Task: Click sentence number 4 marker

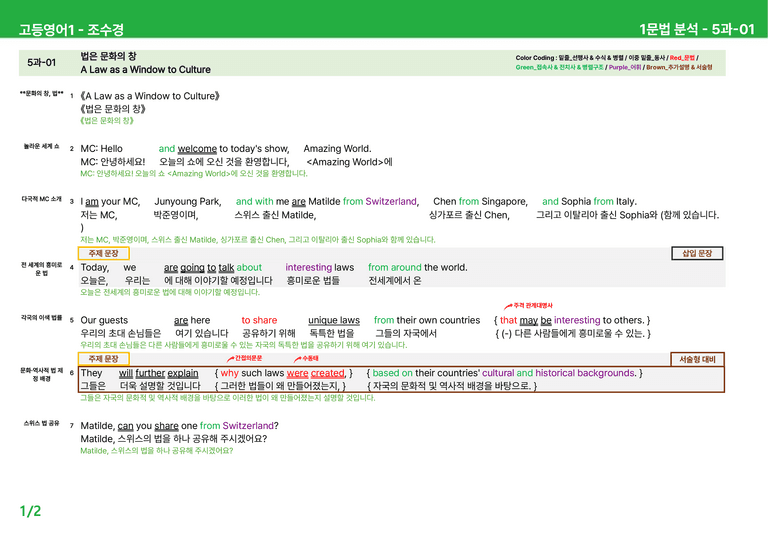Action: [x=72, y=267]
